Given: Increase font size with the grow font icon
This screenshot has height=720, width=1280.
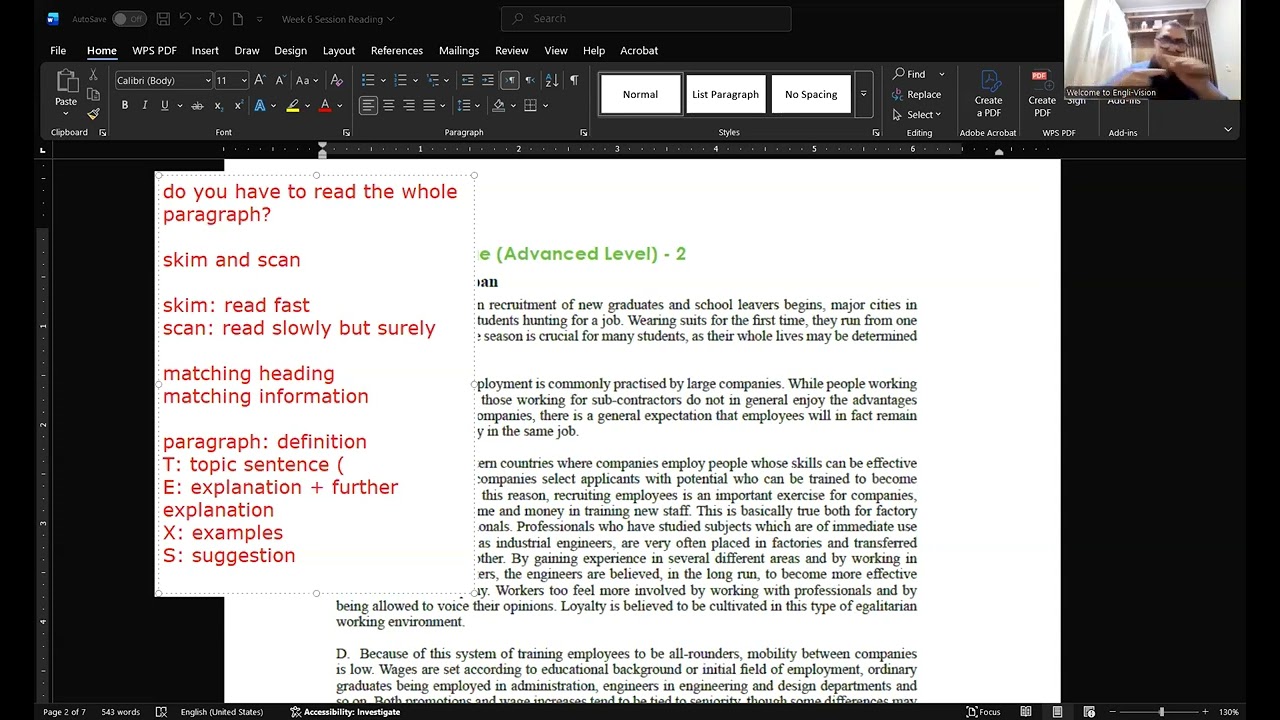Looking at the screenshot, I should [x=259, y=80].
